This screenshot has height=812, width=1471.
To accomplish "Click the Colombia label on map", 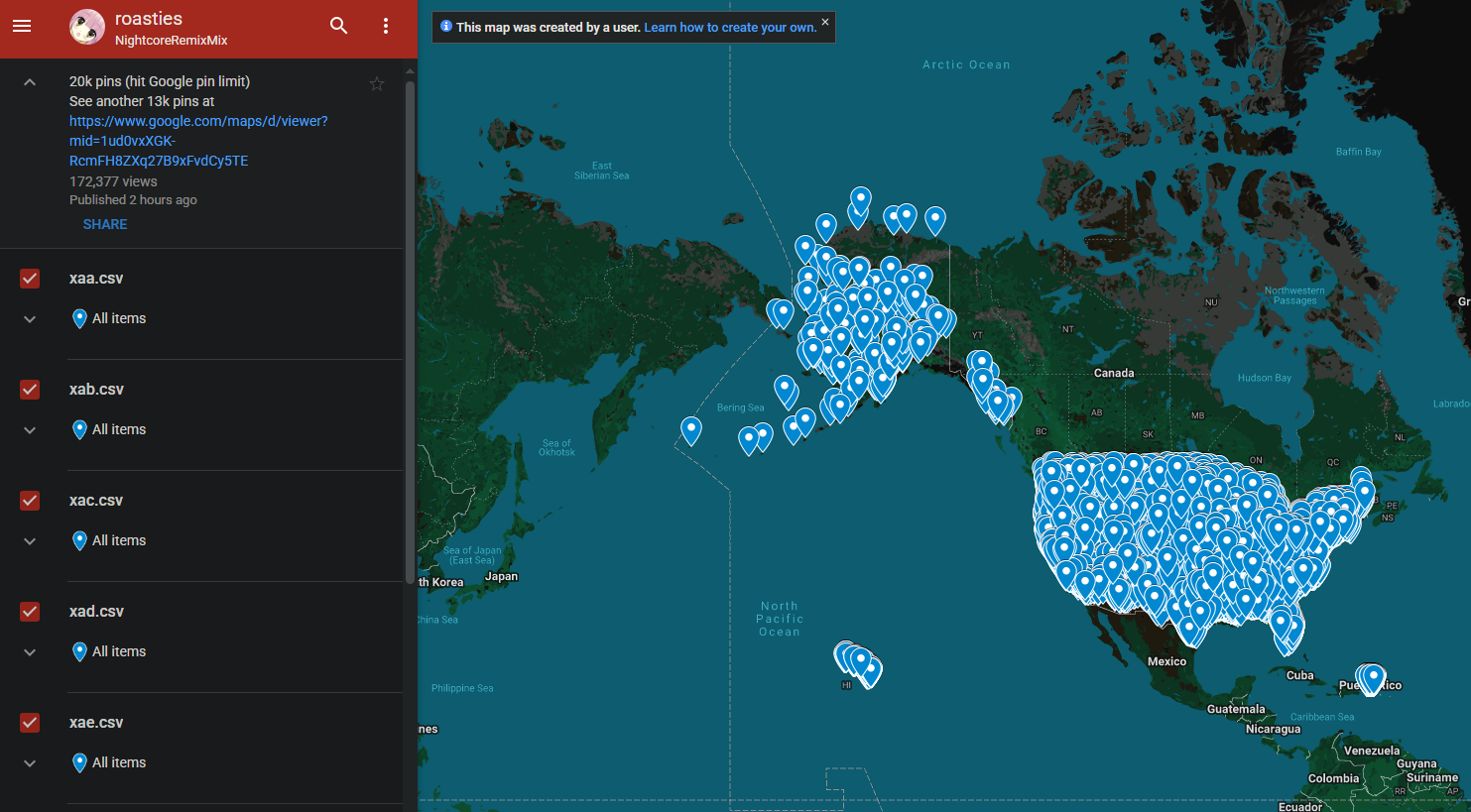I will point(1333,778).
